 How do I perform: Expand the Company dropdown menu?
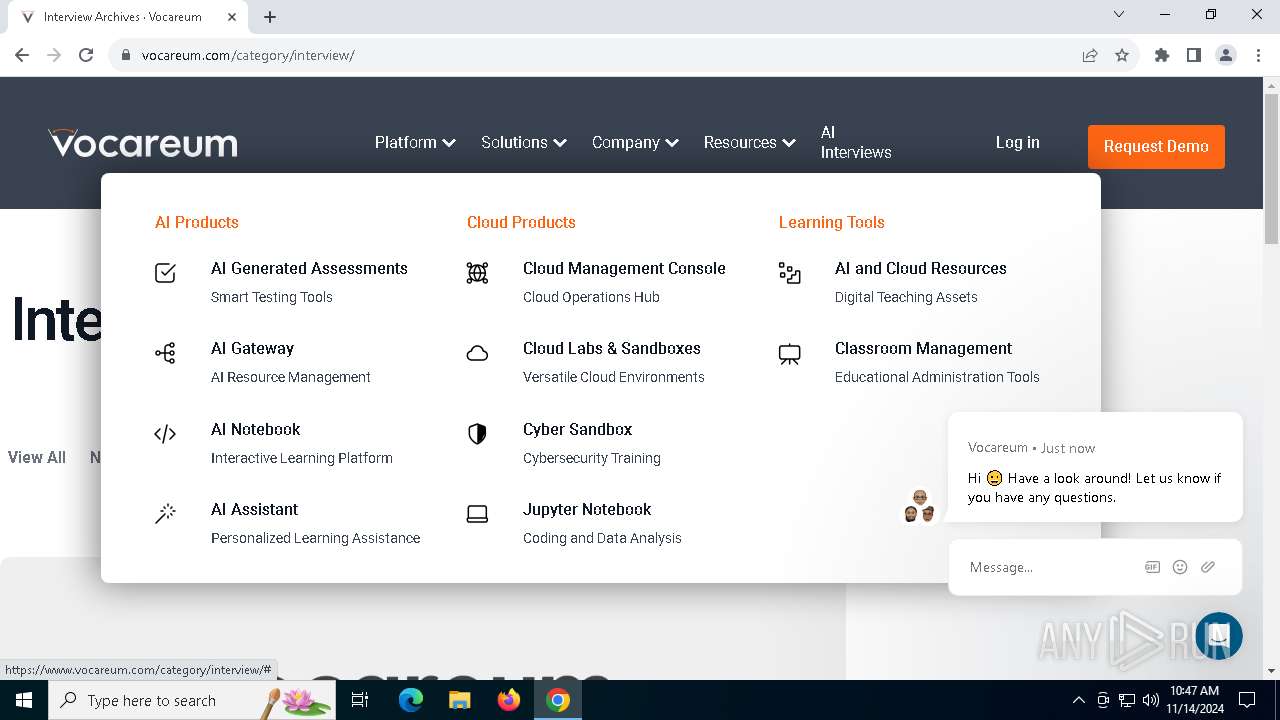pos(635,142)
